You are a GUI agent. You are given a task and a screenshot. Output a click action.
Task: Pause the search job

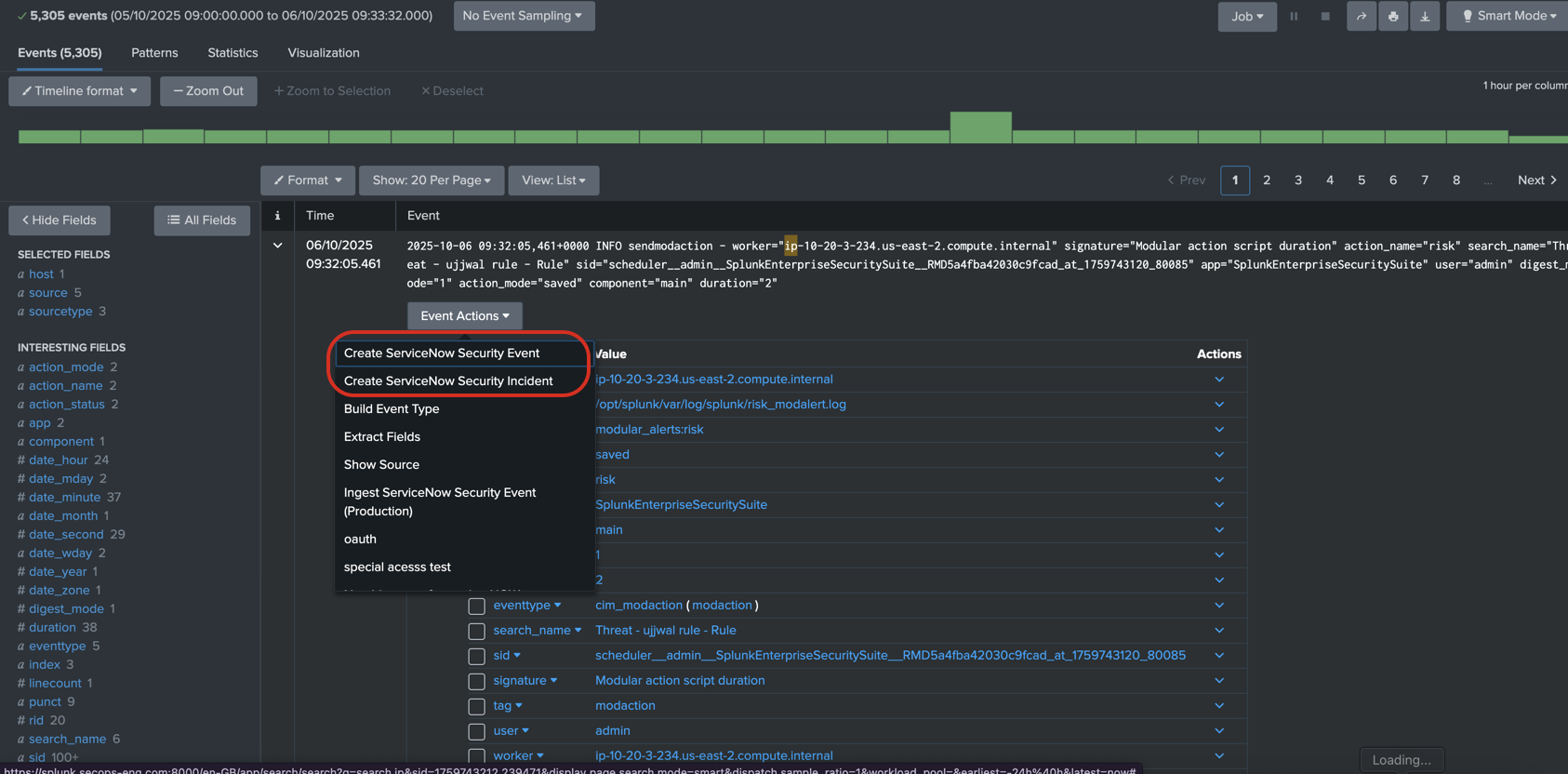(x=1294, y=16)
